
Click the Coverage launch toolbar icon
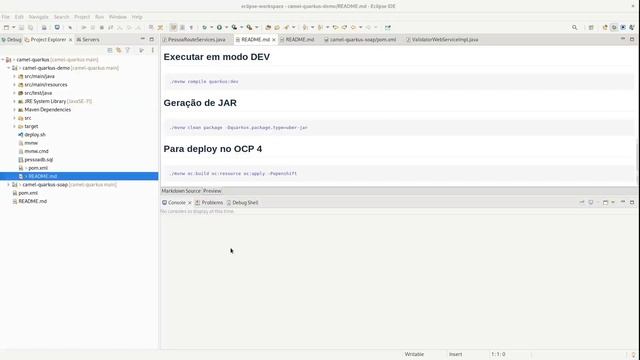point(234,27)
